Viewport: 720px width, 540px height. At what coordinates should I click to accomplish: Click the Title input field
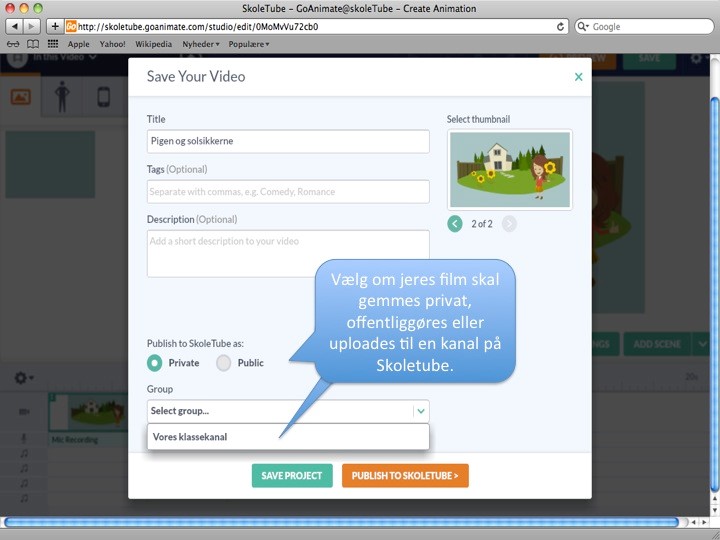click(x=288, y=141)
